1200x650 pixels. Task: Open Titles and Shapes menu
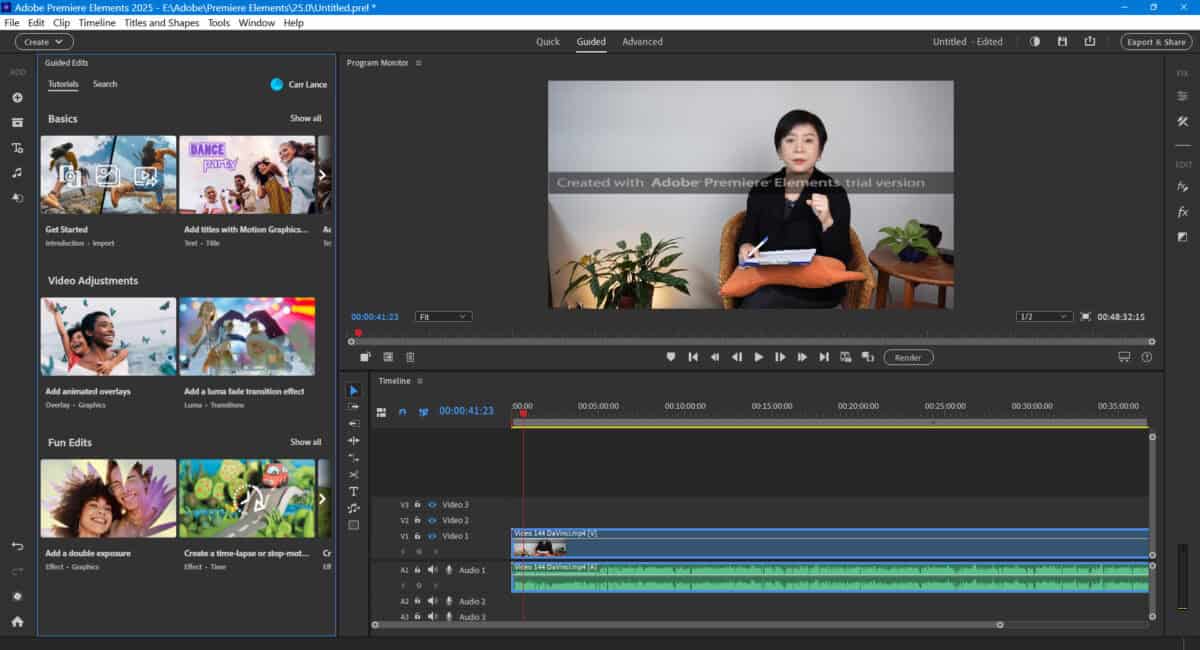click(x=162, y=22)
